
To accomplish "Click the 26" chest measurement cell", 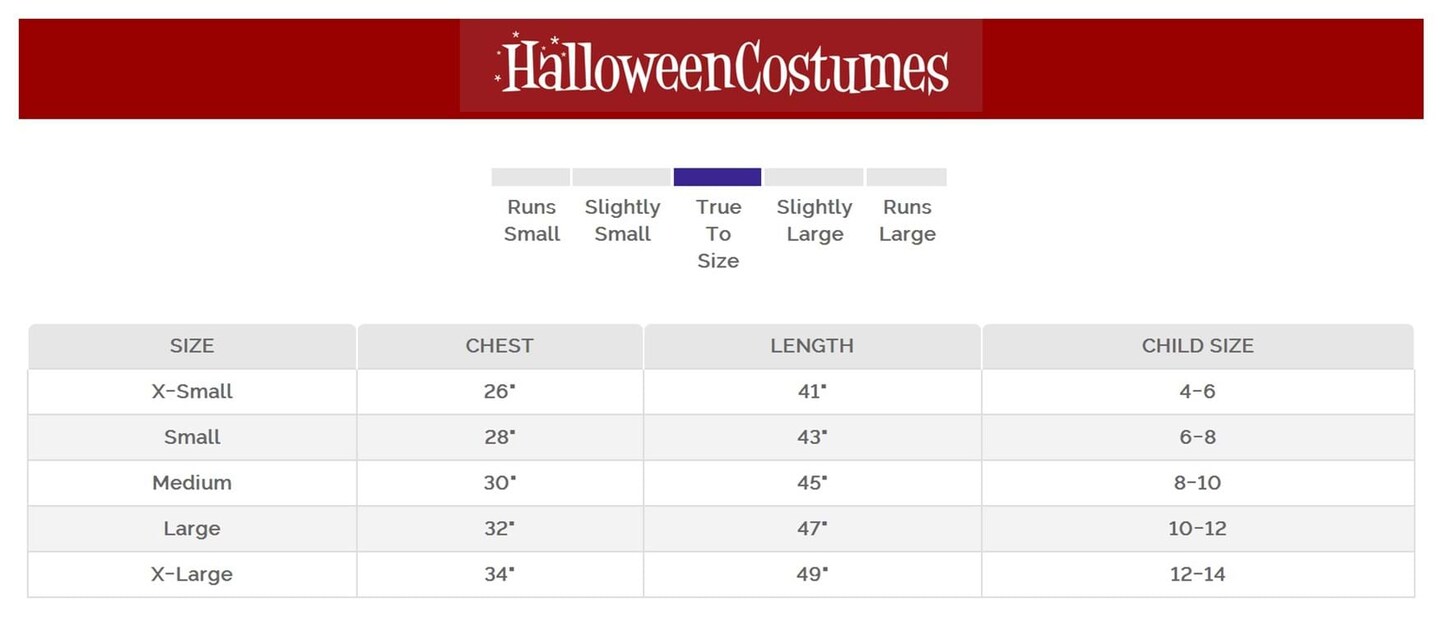I will click(x=499, y=392).
